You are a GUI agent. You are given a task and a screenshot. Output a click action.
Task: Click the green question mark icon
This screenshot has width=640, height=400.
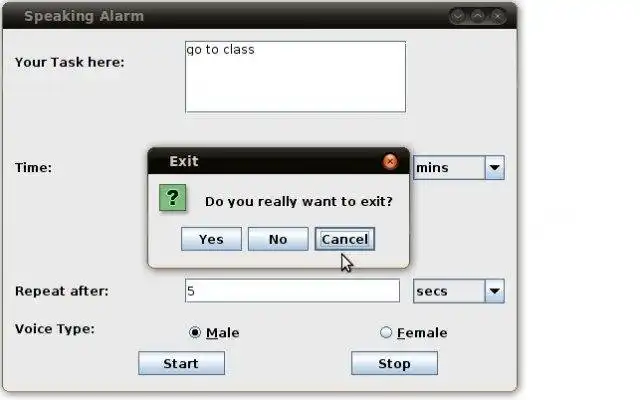click(173, 198)
